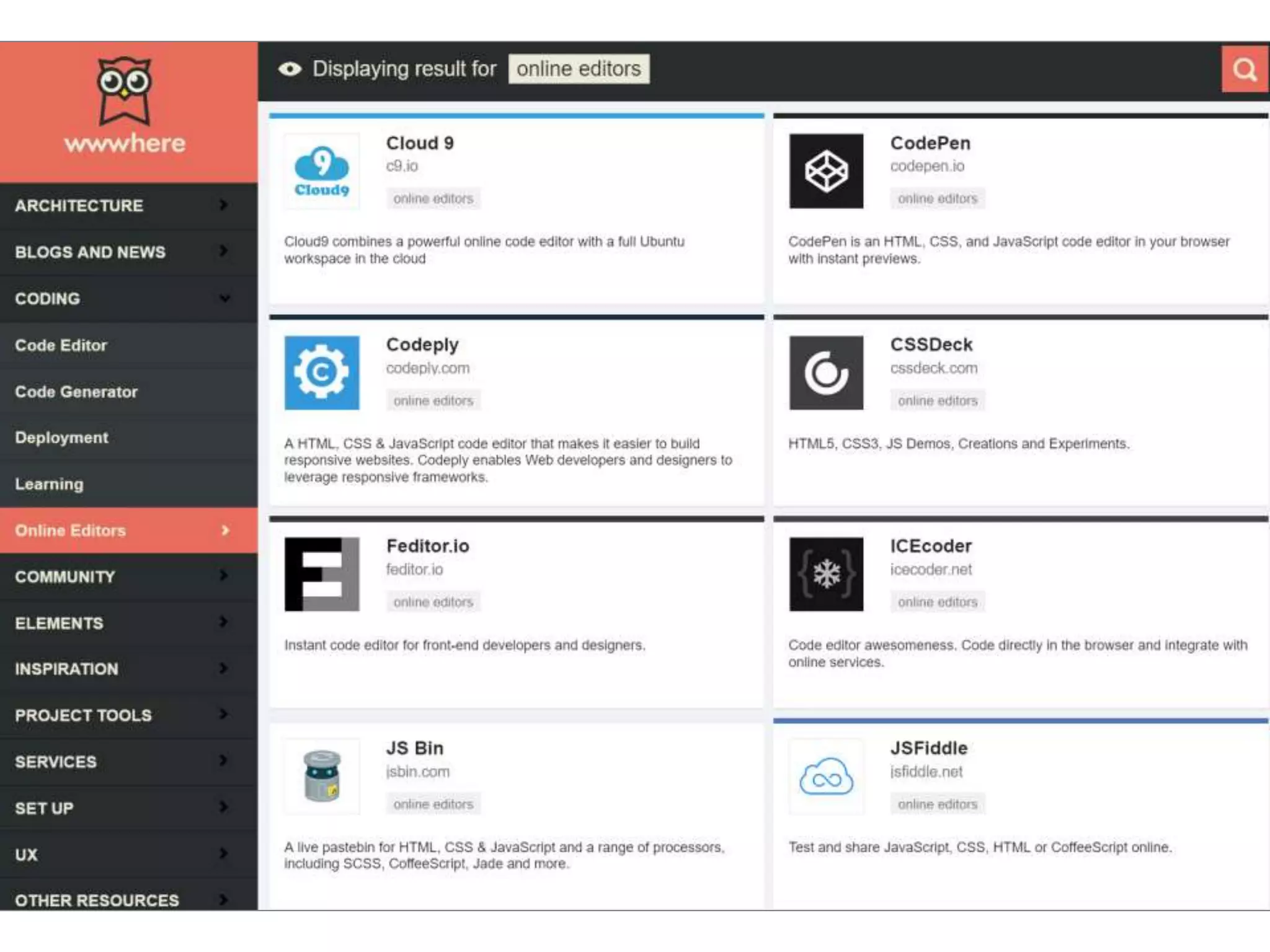Open the Learning submenu item
1270x952 pixels.
pos(49,484)
